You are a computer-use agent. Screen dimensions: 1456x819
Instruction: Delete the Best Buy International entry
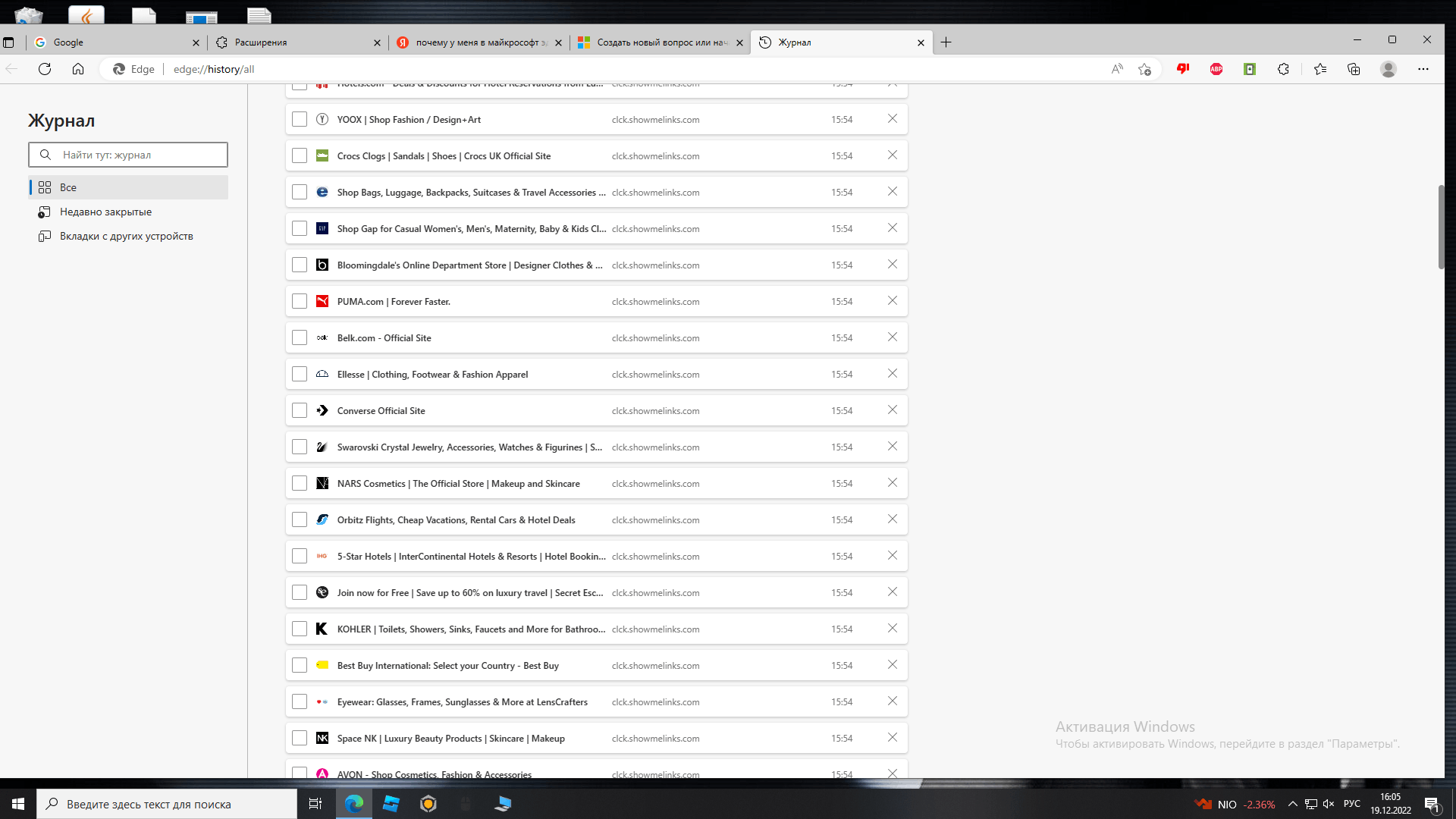tap(893, 665)
